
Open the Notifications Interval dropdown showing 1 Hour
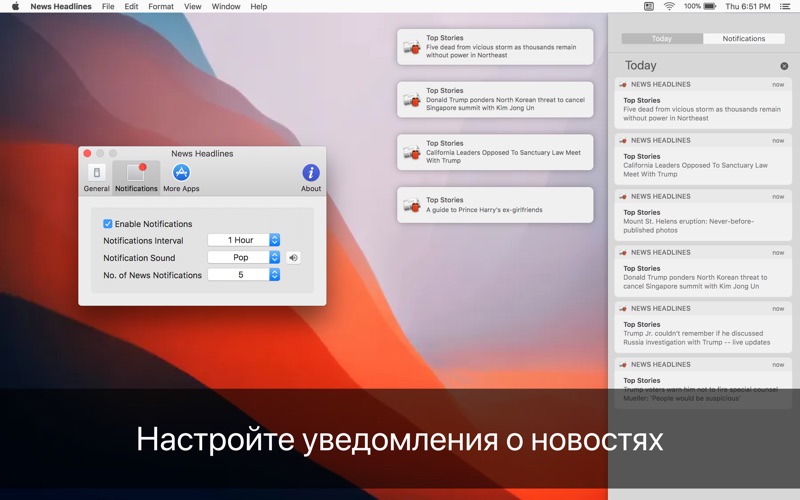(244, 240)
